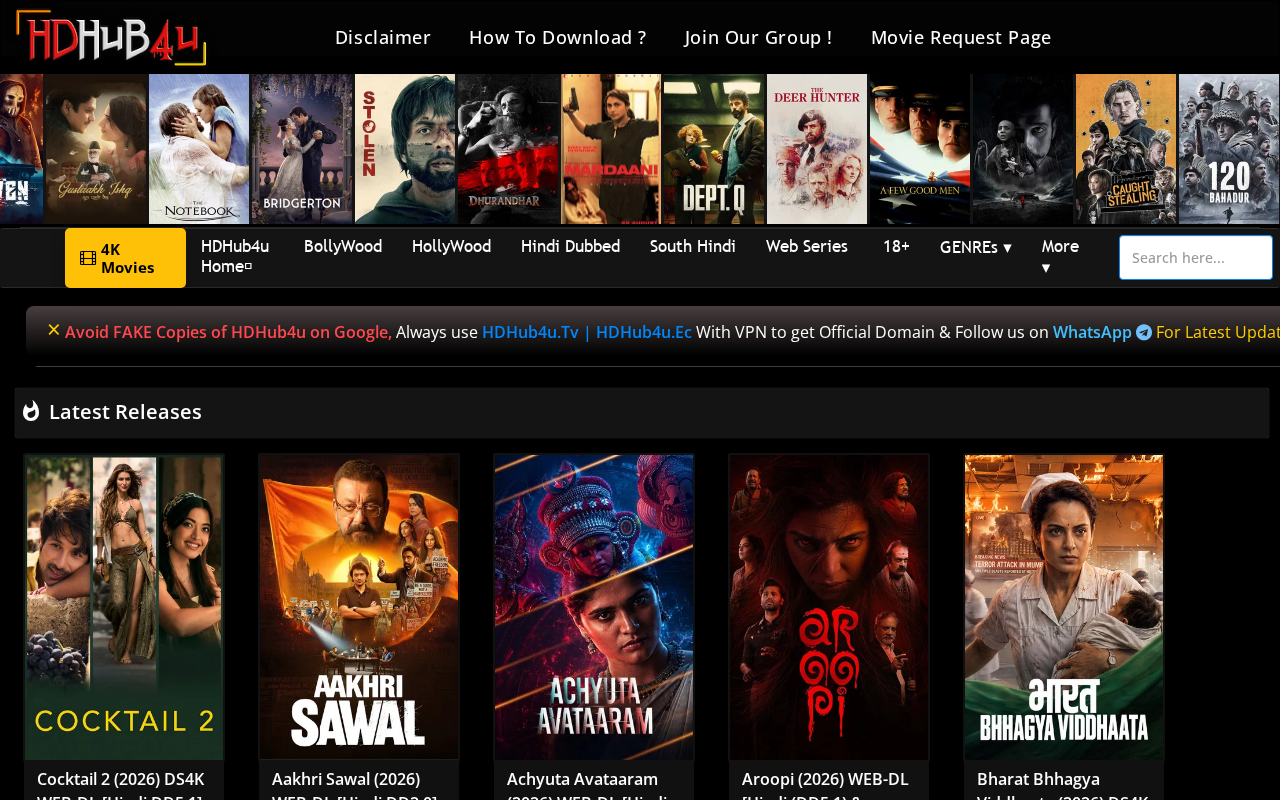1280x800 pixels.
Task: Click the Avoid FAKE Copies warning text
Action: 228,332
